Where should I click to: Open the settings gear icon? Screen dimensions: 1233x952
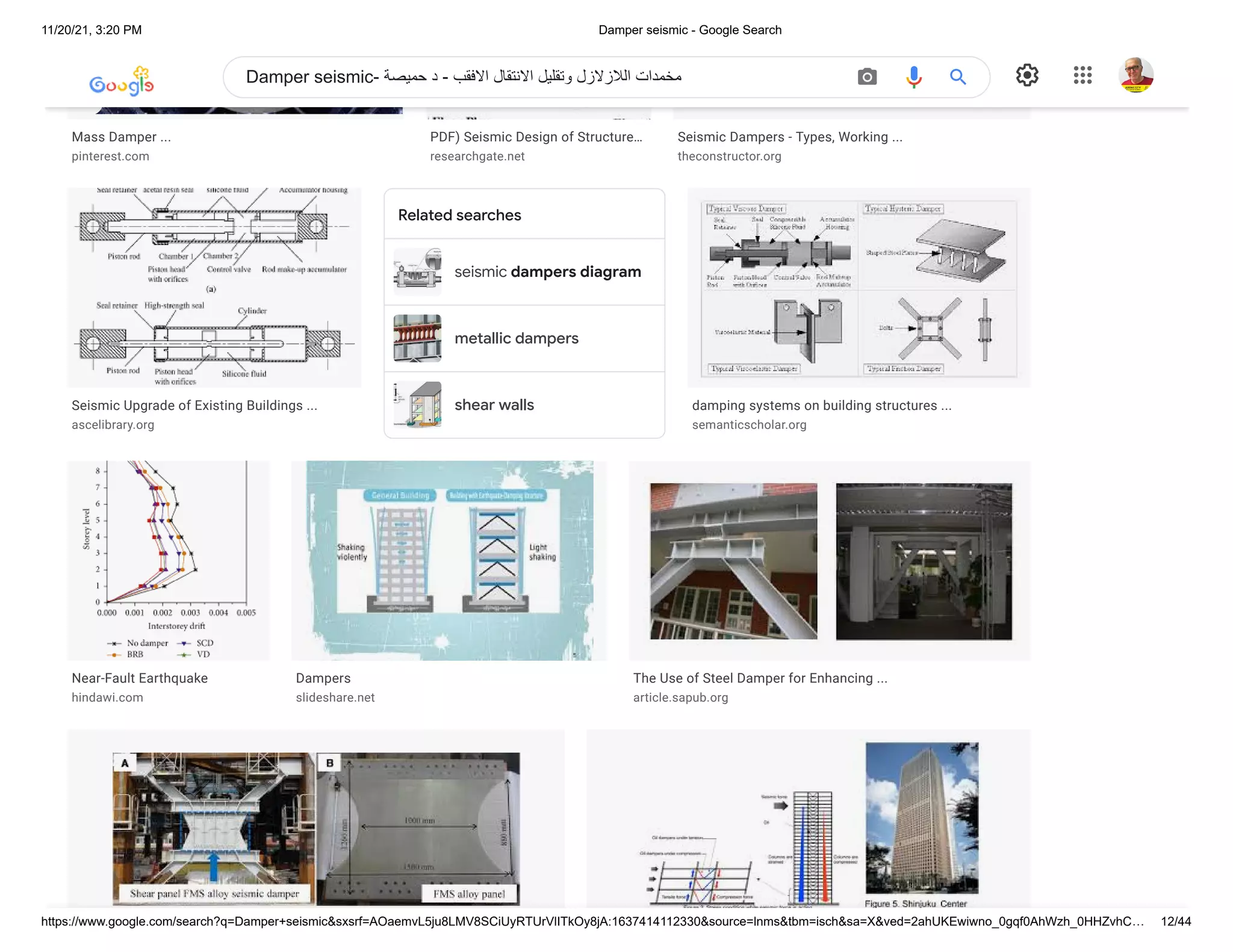click(x=1027, y=75)
